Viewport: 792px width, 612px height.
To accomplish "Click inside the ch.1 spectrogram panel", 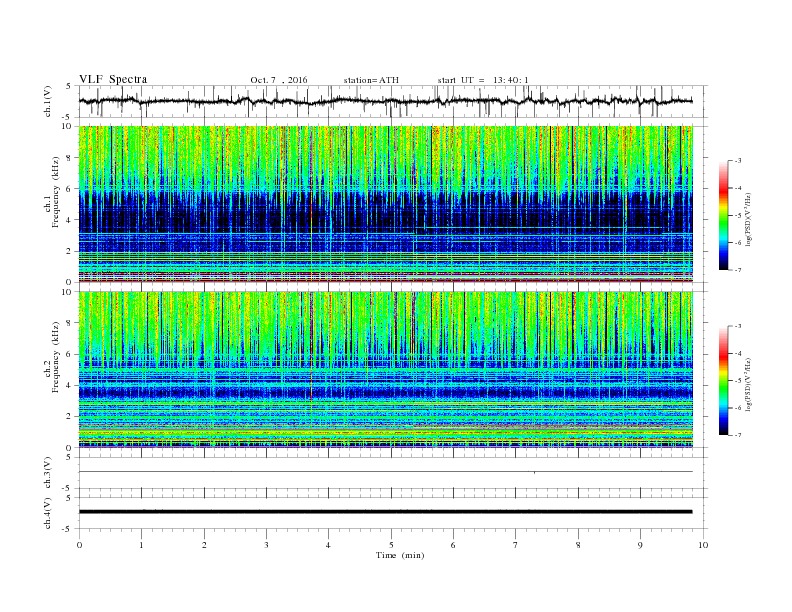I will coord(386,204).
